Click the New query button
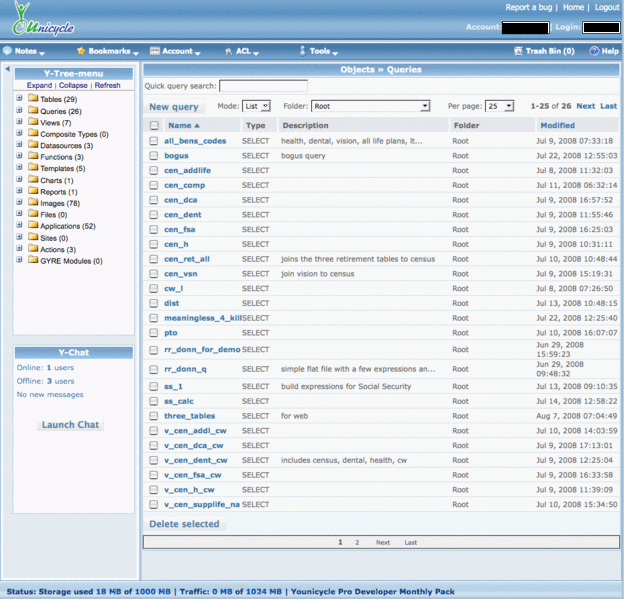The image size is (624, 599). coord(173,107)
